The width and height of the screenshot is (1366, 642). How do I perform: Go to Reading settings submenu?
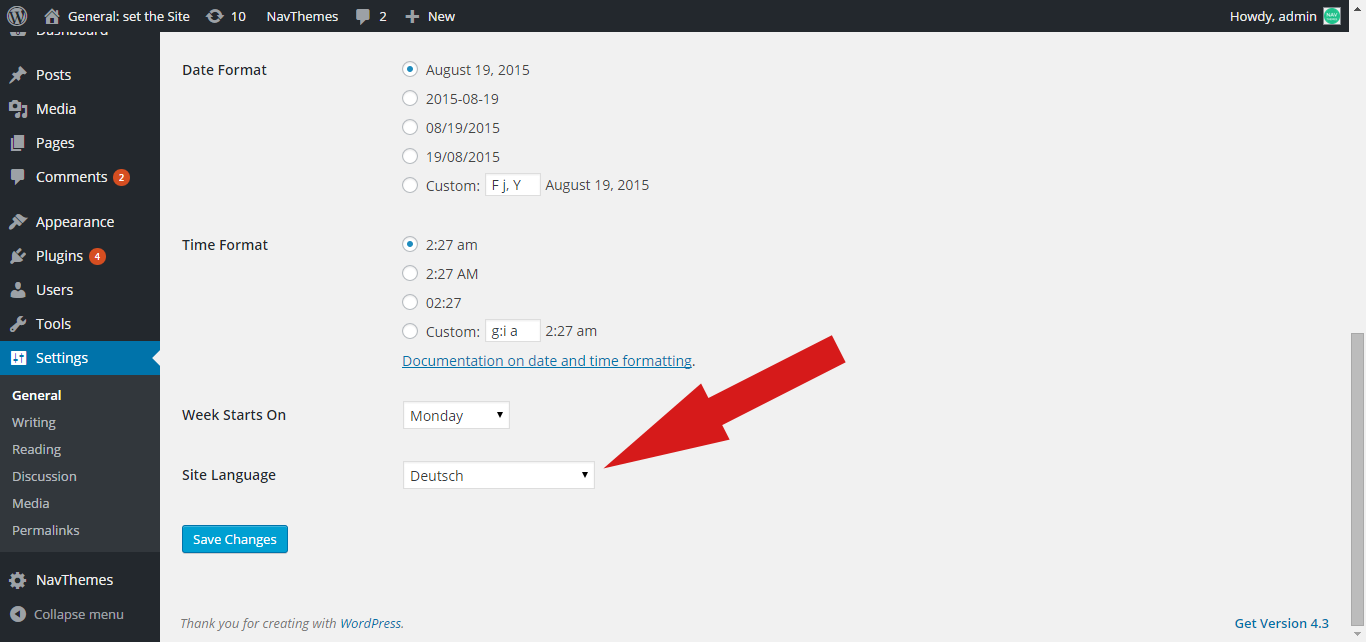tap(36, 449)
